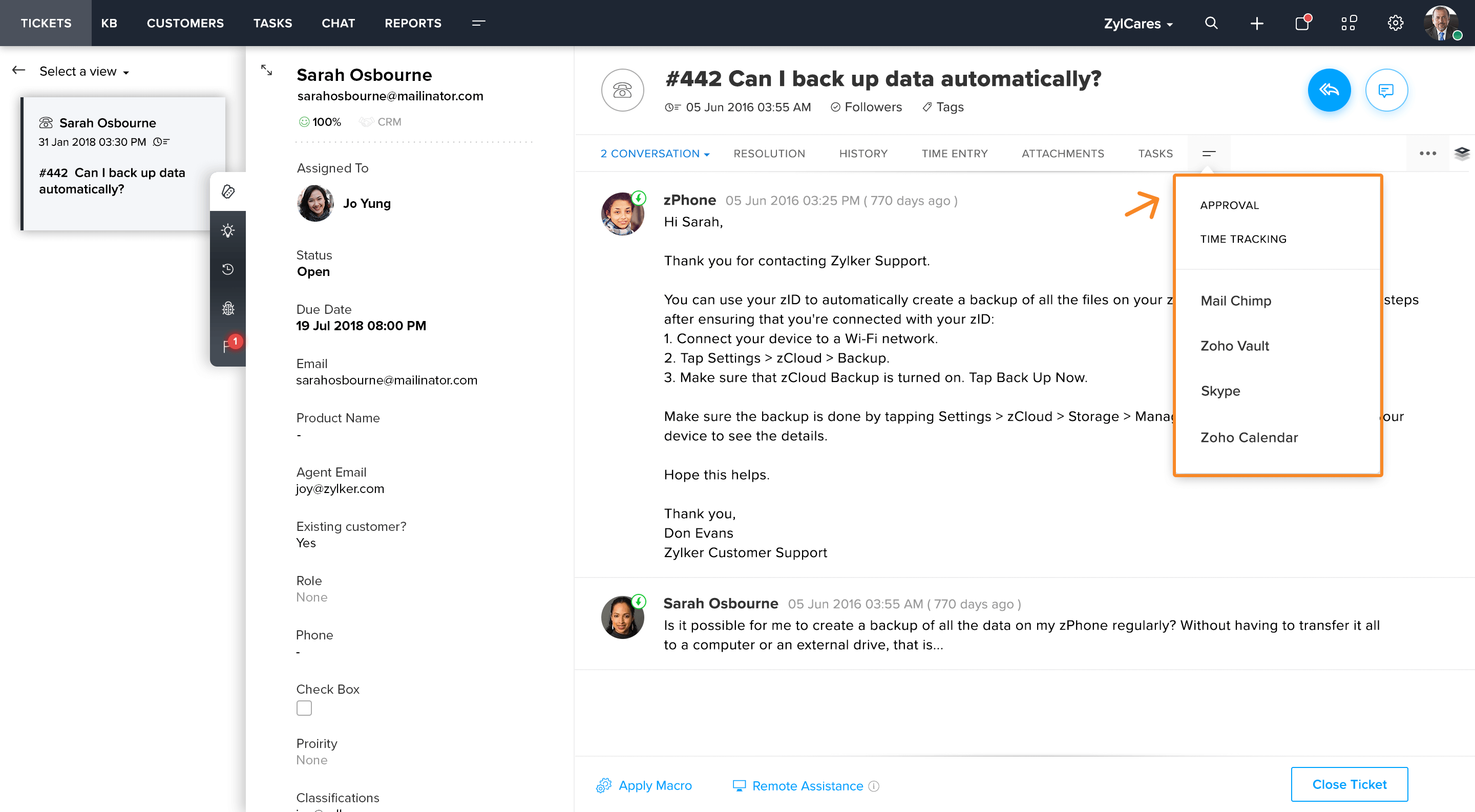Tick the Check Box field checkbox
The height and width of the screenshot is (812, 1475).
pyautogui.click(x=304, y=709)
